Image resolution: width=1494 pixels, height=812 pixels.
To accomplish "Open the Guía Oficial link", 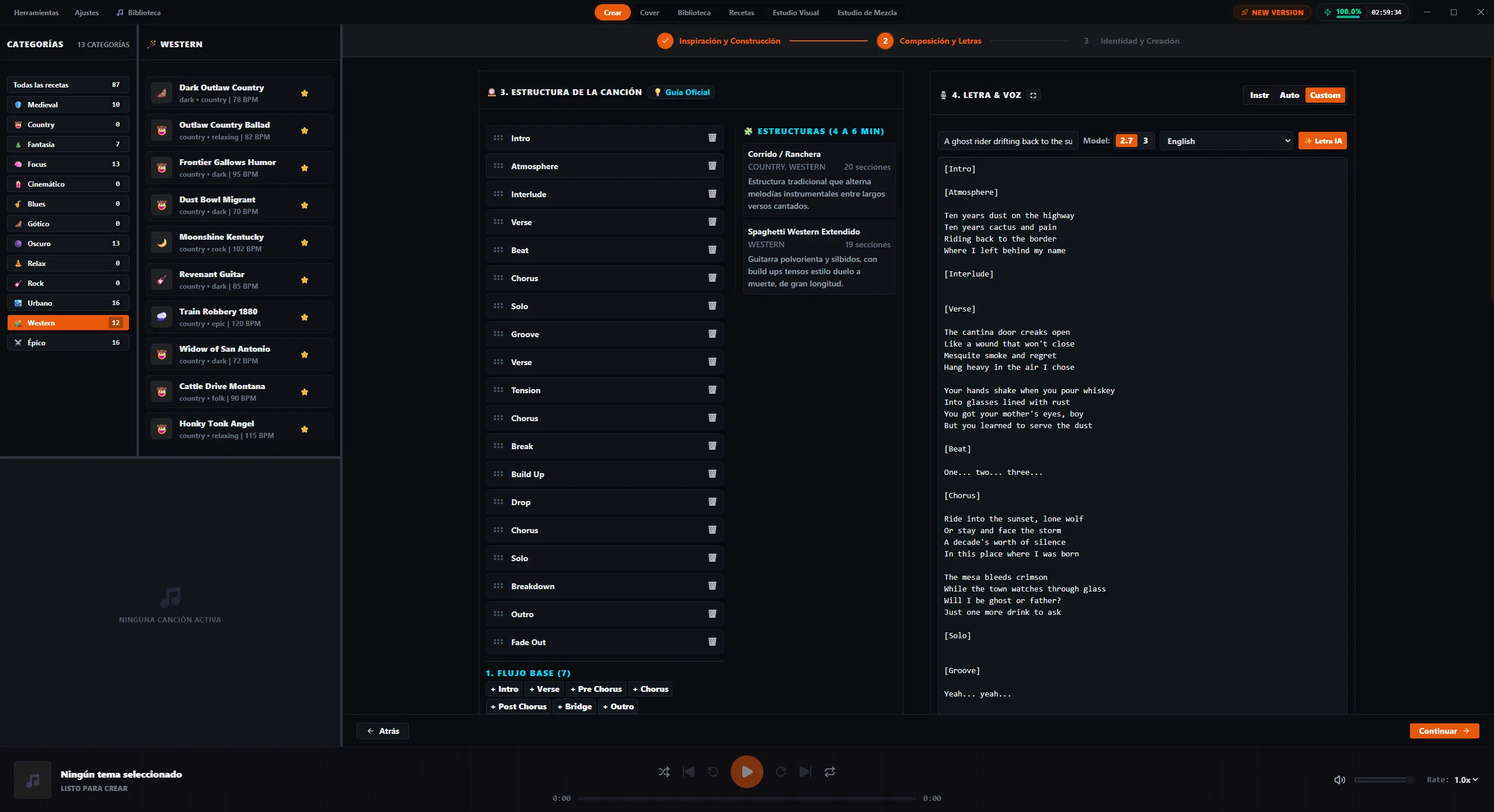I will tap(681, 92).
